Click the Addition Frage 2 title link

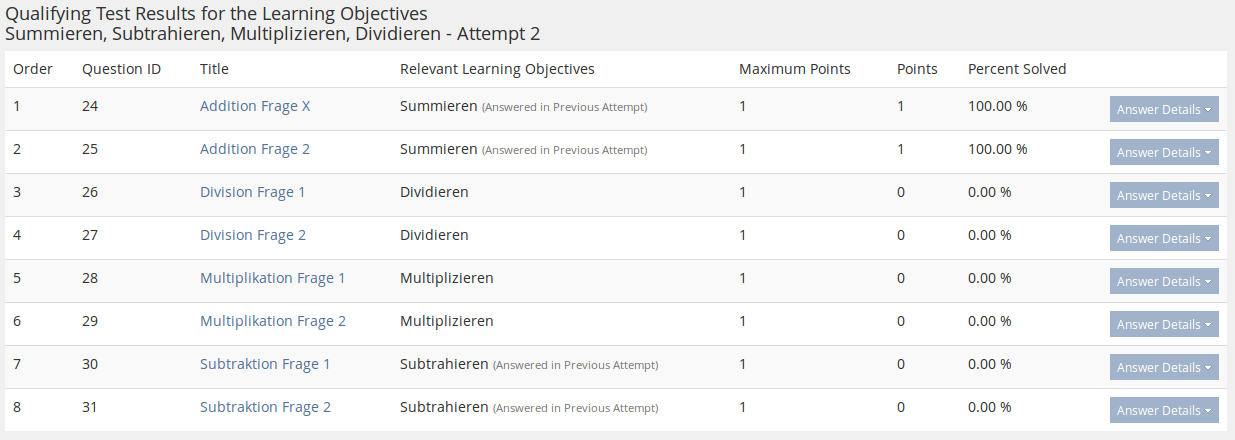pyautogui.click(x=255, y=149)
